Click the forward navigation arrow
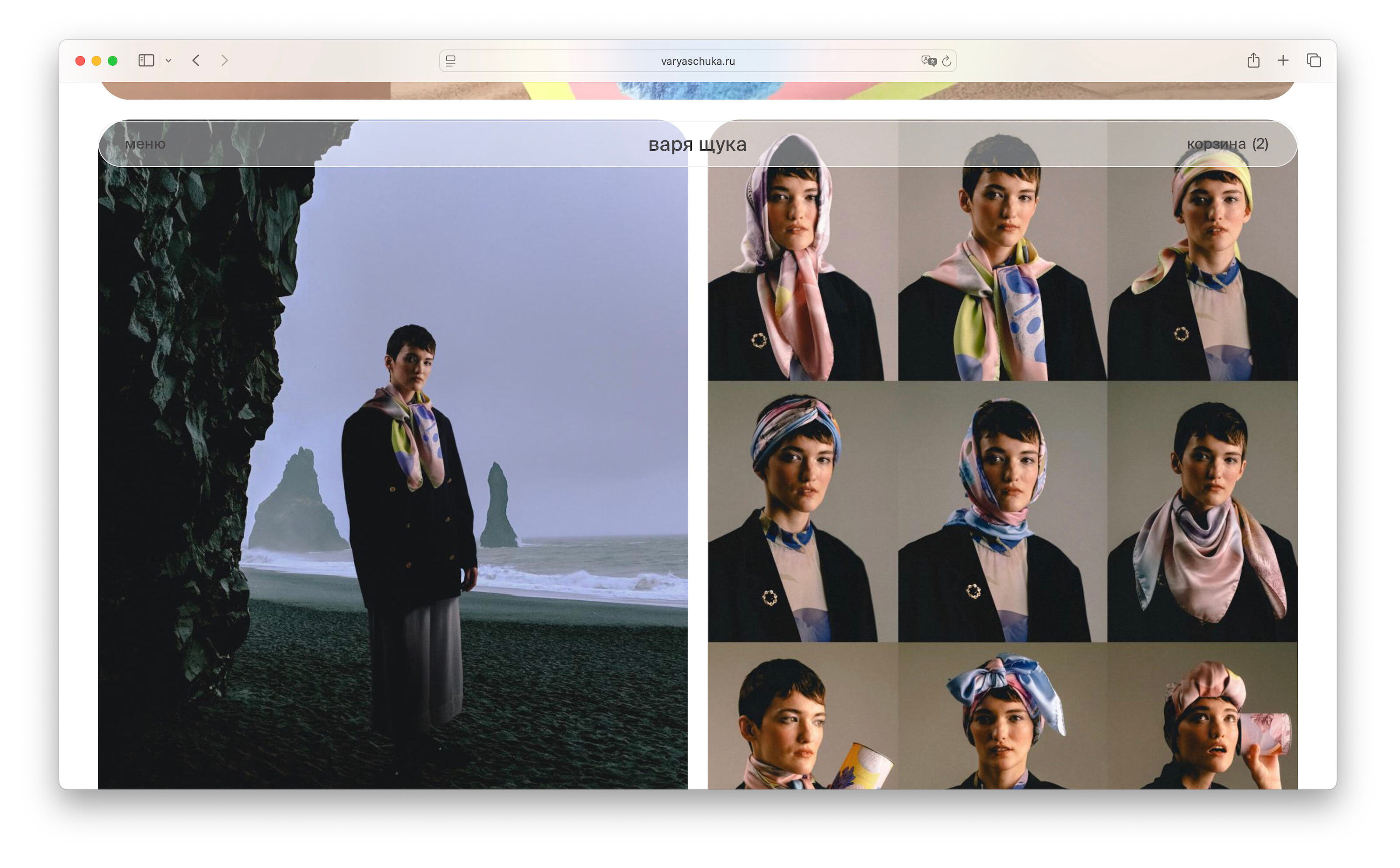Screen dimensions: 1400x868 (224, 60)
